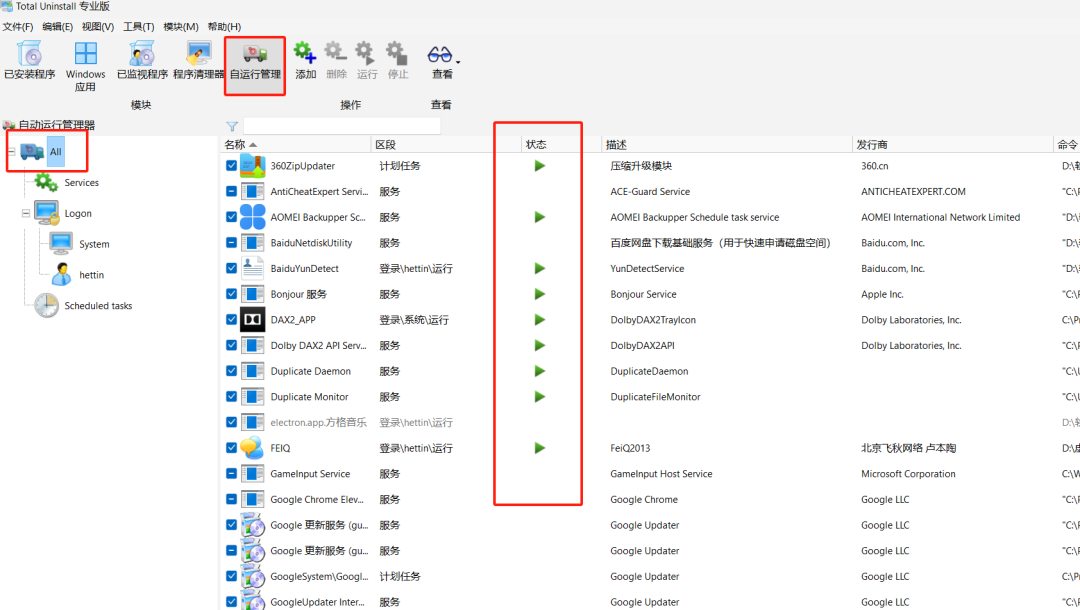This screenshot has width=1080, height=610.
Task: Click the FEIQ chat bubble icon
Action: 253,448
